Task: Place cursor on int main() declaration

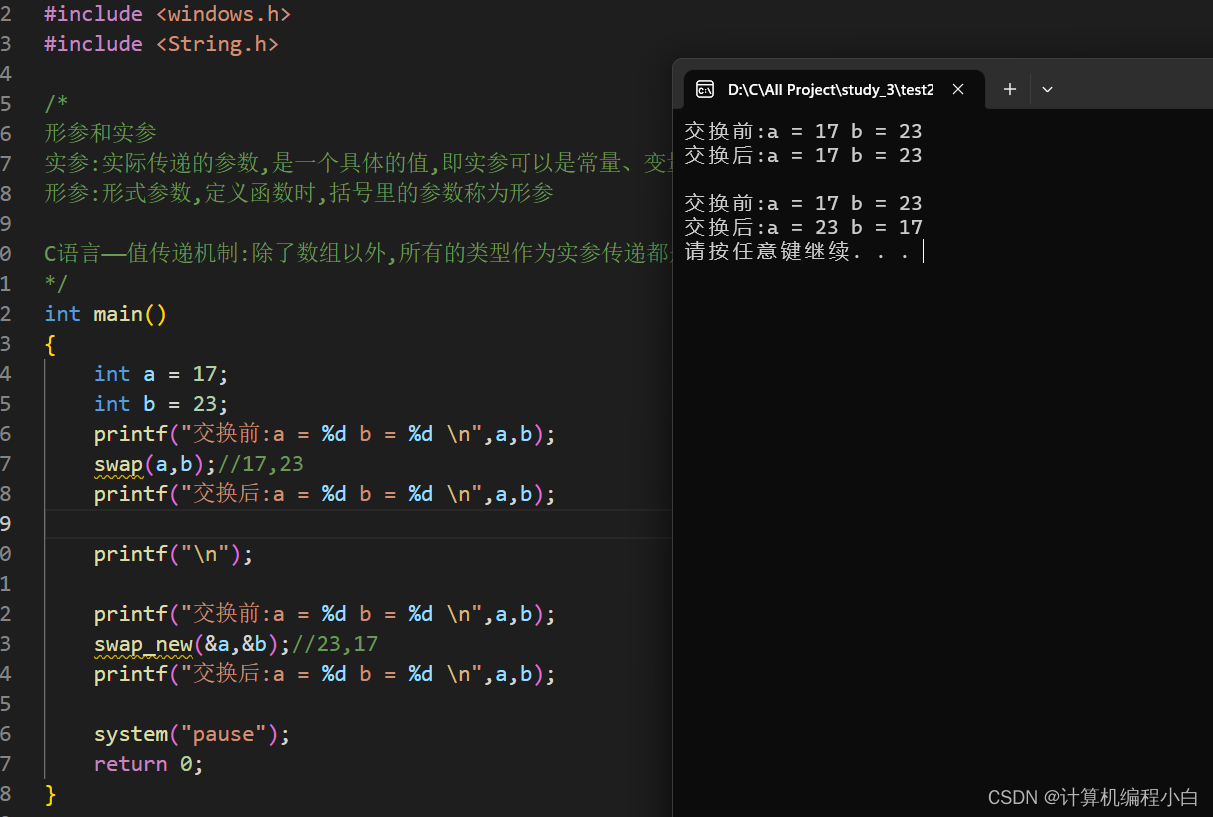Action: pyautogui.click(x=105, y=313)
